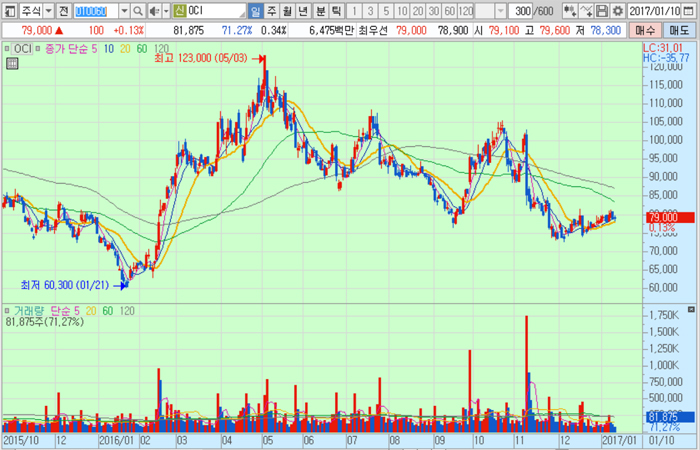Click the 매수 buy button
700x450 pixels.
pyautogui.click(x=644, y=30)
